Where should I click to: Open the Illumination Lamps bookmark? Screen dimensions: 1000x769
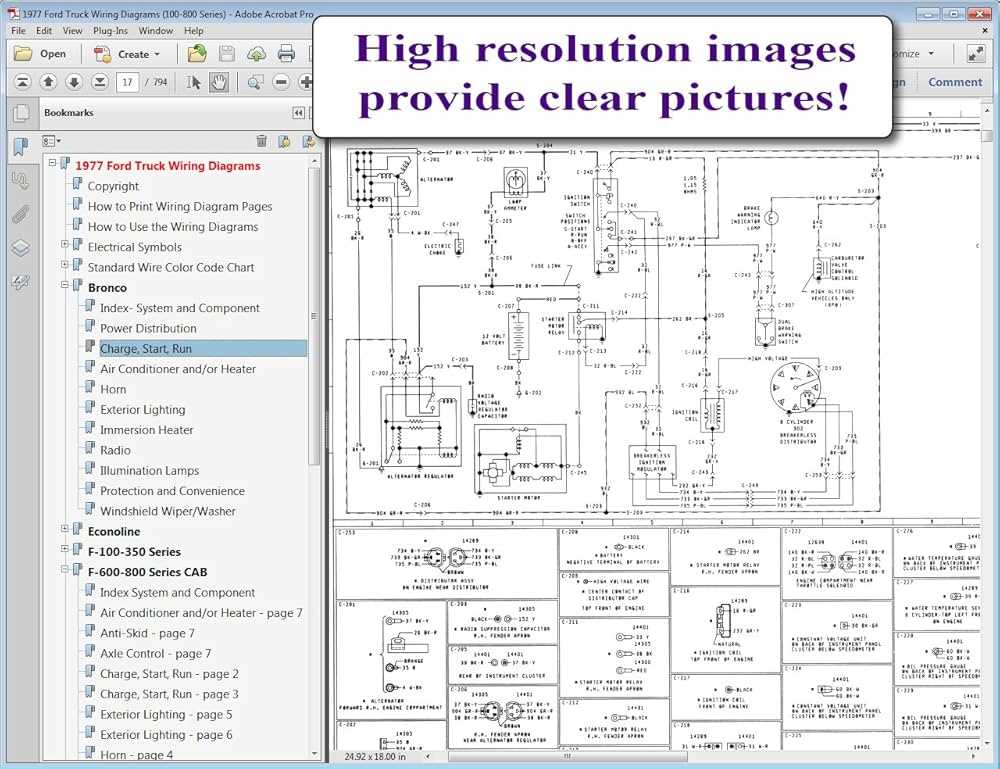click(149, 471)
